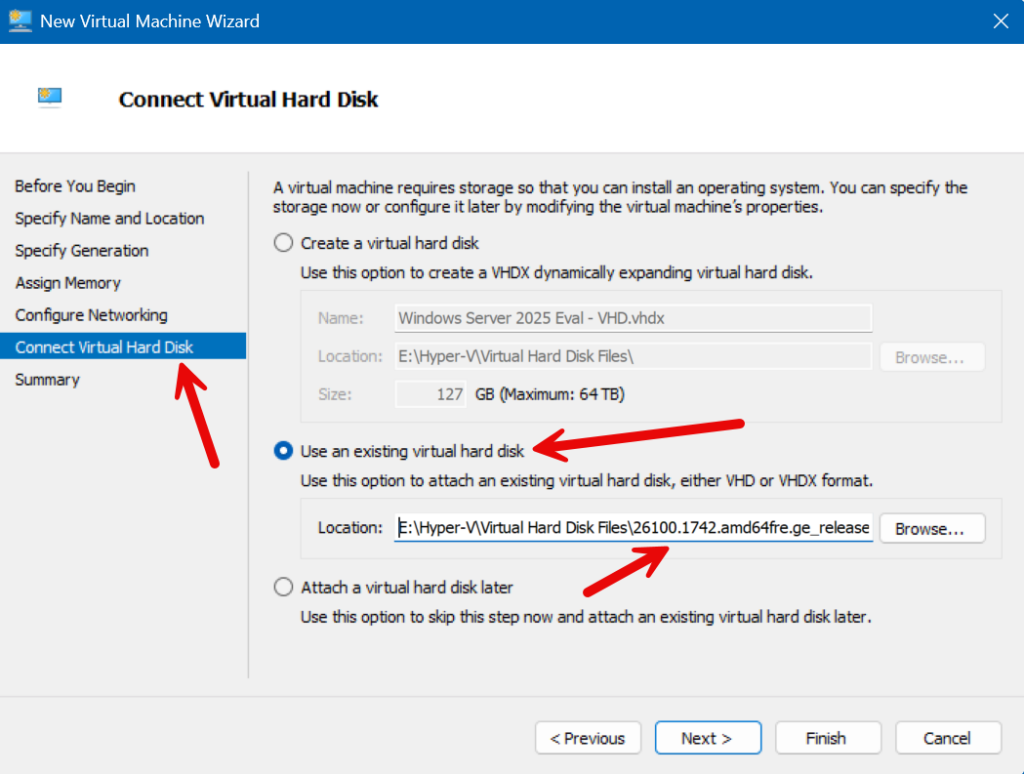
Task: Select Connect Virtual Hard Disk step
Action: (x=123, y=346)
